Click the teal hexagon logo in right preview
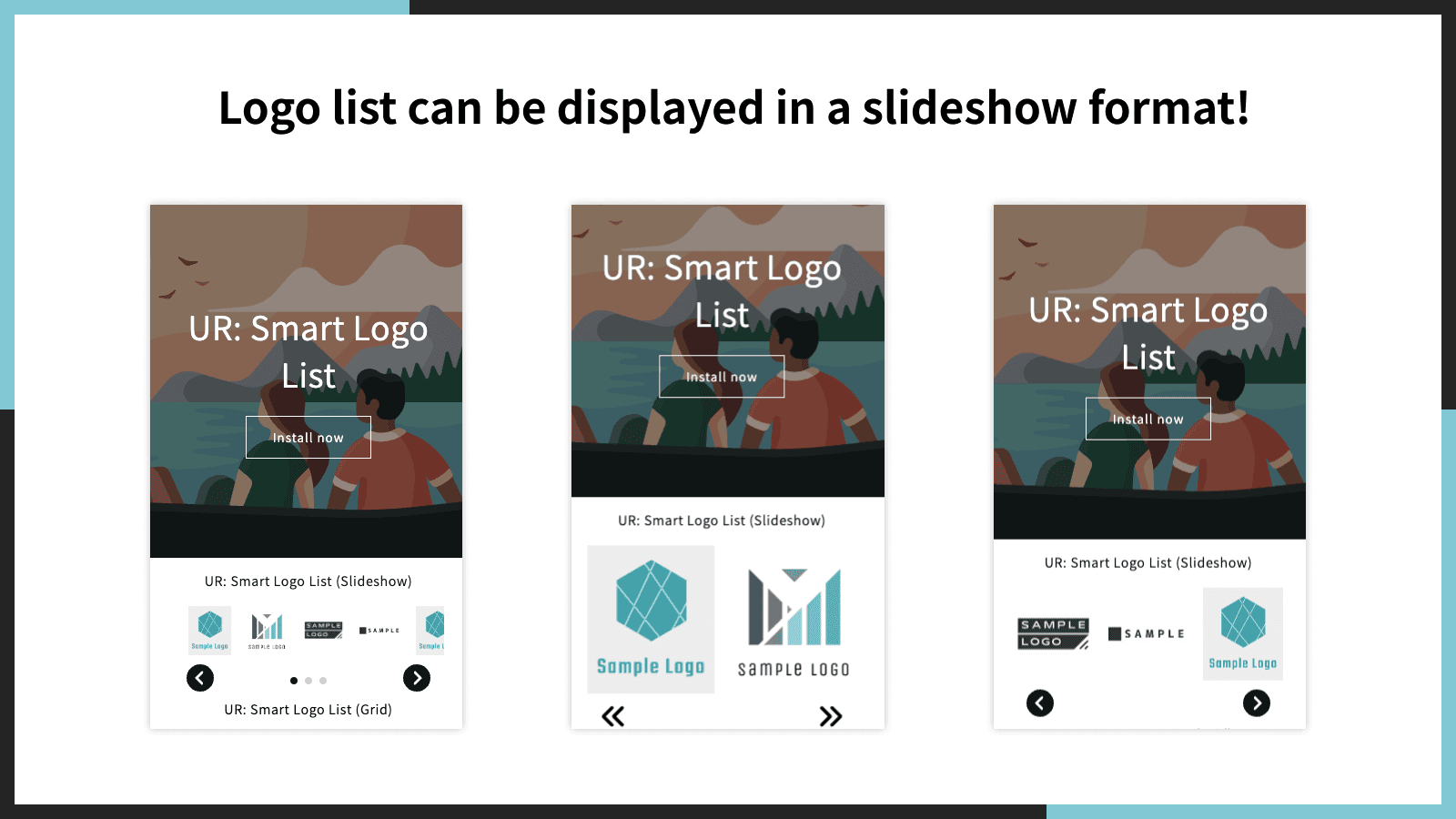This screenshot has width=1456, height=819. point(1243,633)
